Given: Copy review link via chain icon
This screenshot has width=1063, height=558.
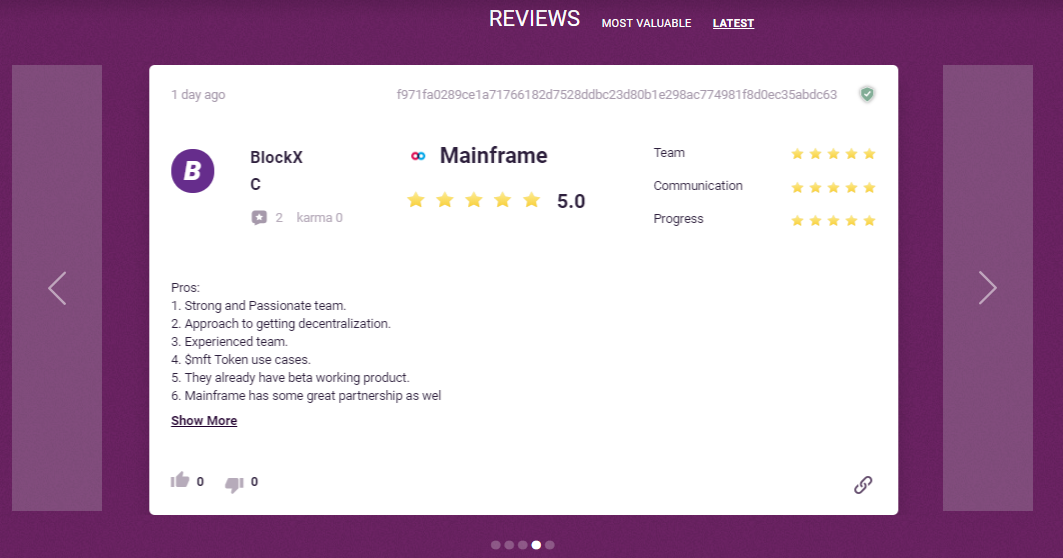Looking at the screenshot, I should pos(863,485).
